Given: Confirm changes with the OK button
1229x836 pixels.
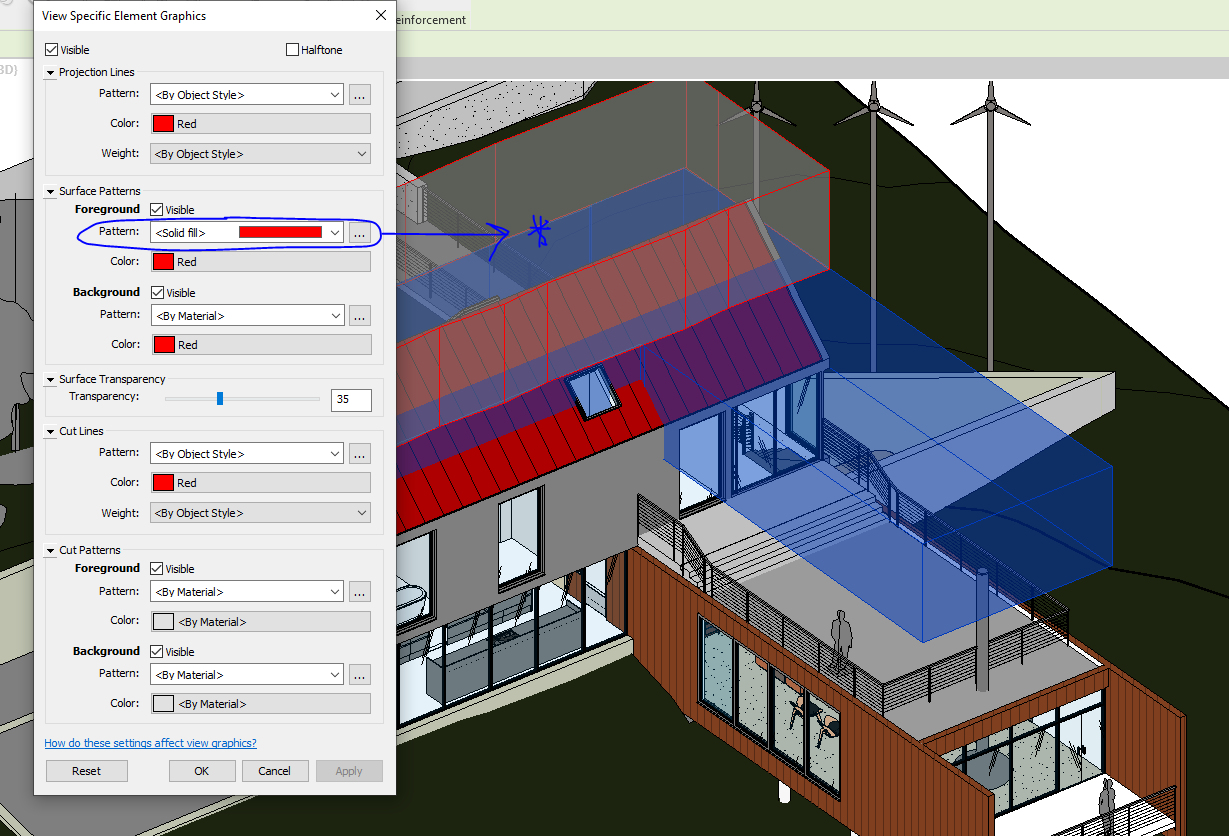Looking at the screenshot, I should pyautogui.click(x=201, y=770).
